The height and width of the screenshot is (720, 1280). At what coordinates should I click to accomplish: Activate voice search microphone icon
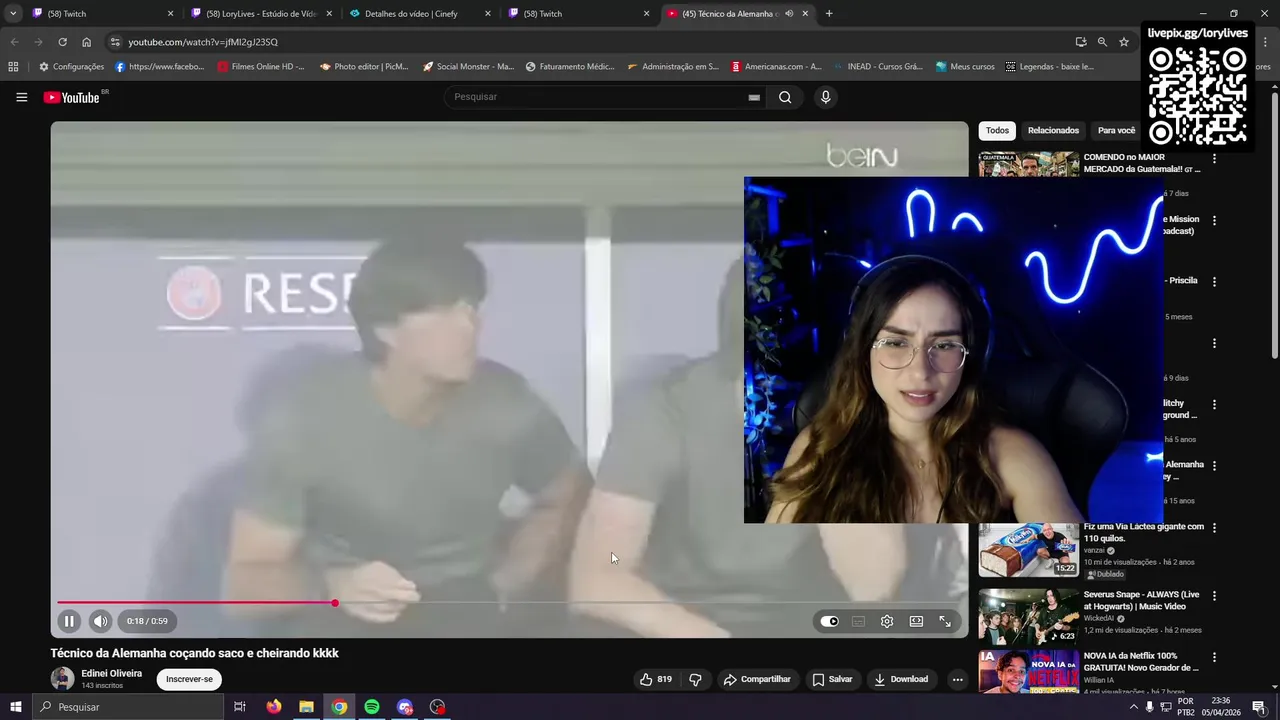(x=825, y=97)
